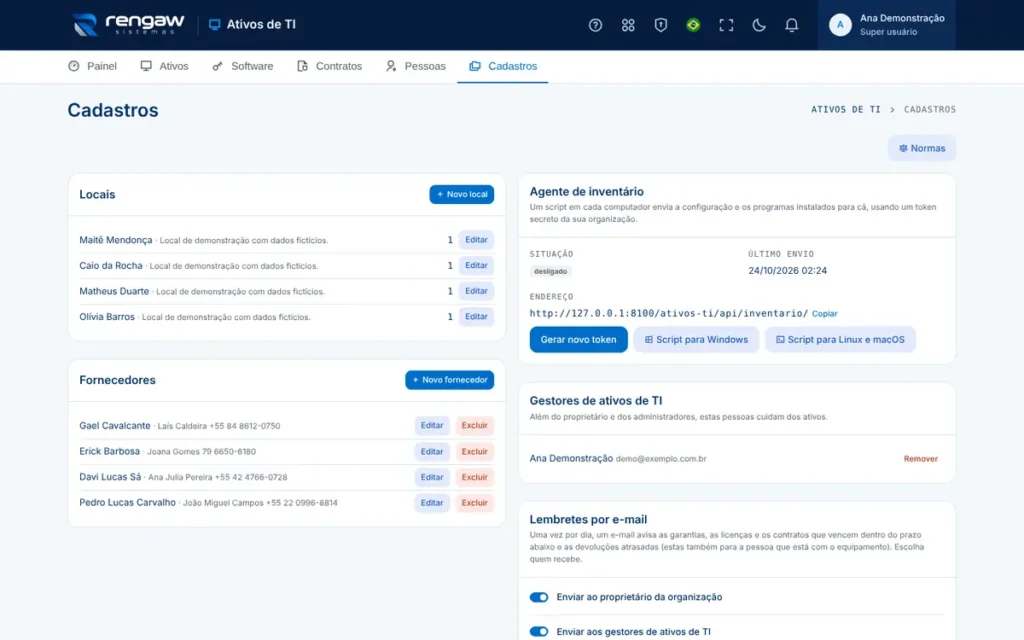Open Ana Demonstração user menu
Viewport: 1024px width, 640px height.
tap(886, 25)
